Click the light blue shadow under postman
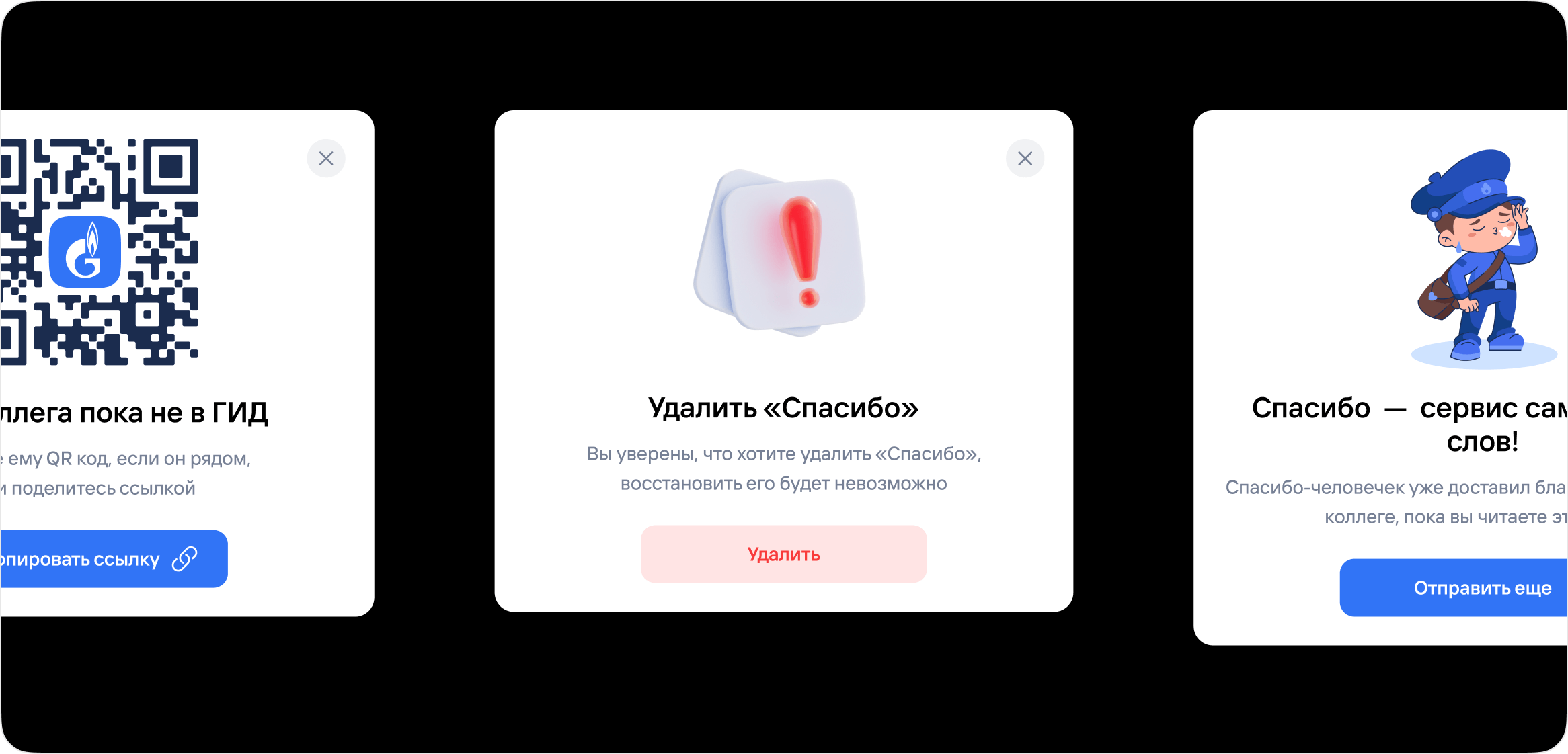The height and width of the screenshot is (754, 1568). [x=1484, y=356]
